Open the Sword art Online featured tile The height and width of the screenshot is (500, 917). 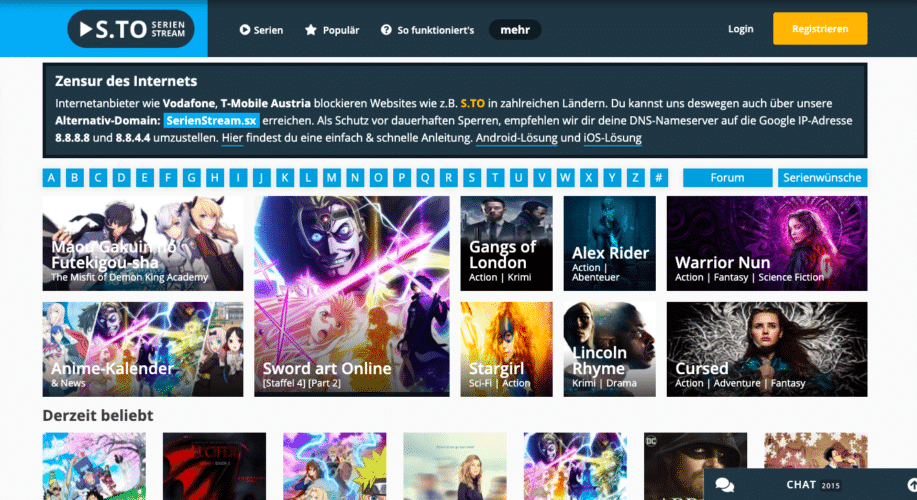pos(351,296)
